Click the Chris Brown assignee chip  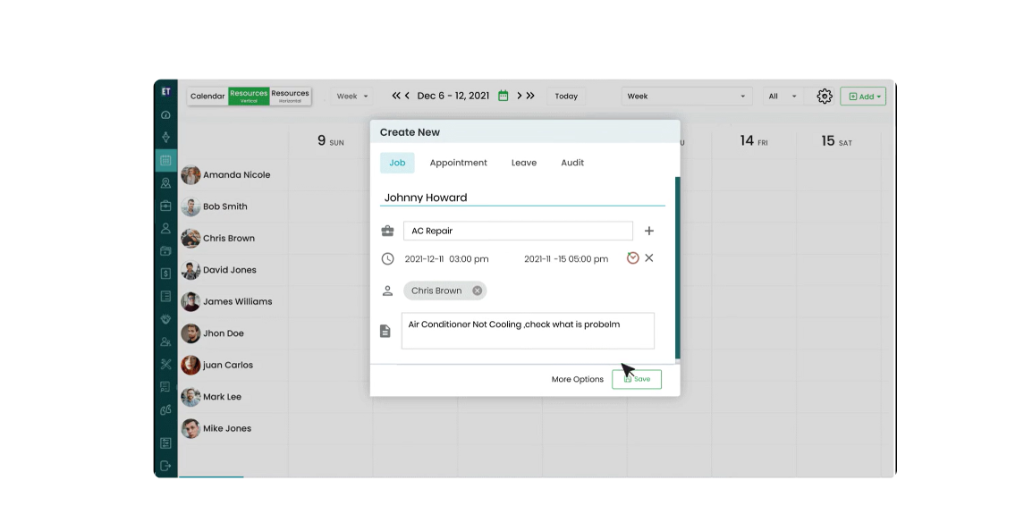point(445,291)
